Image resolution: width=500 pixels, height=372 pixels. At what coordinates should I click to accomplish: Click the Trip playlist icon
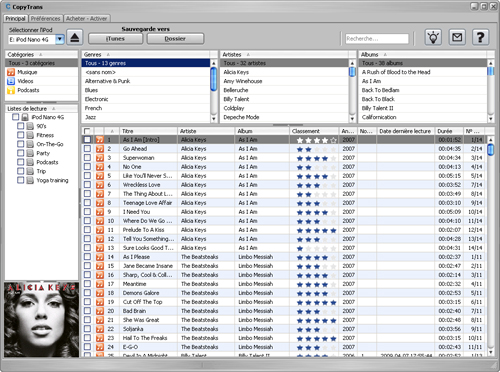(x=30, y=171)
